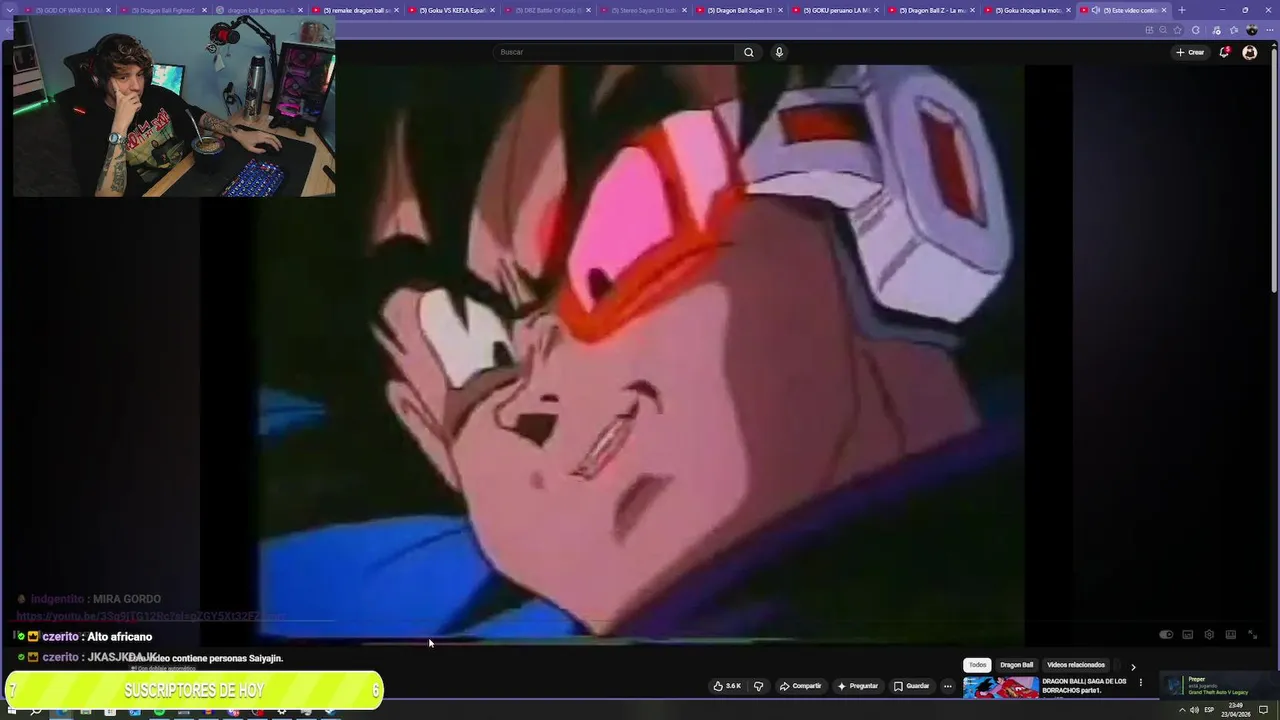Open the DRAGON BALL SAGA DE LOS BORRACHOS title
1280x720 pixels.
[x=1084, y=686]
